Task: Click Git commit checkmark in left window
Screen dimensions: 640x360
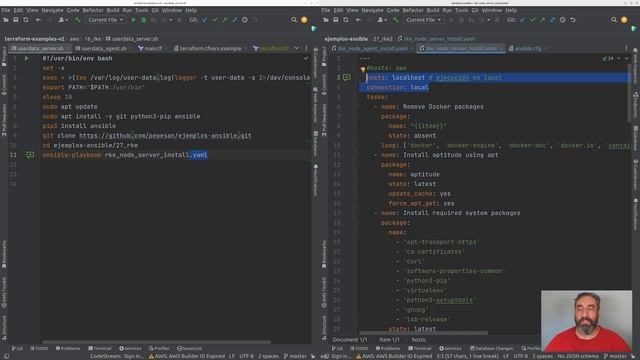Action: (215, 20)
